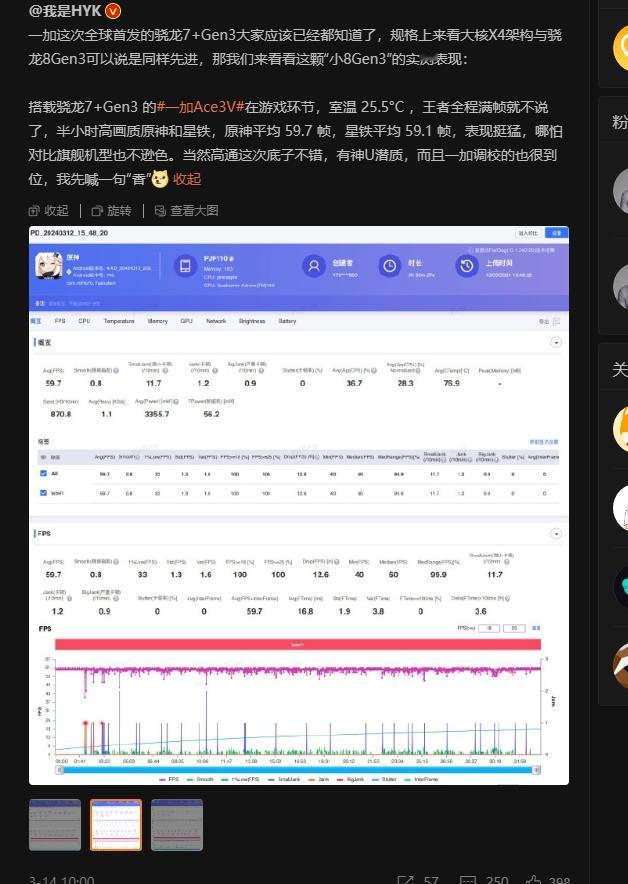This screenshot has height=884, width=628.
Task: Grab the left handle of the chart time slider
Action: pyautogui.click(x=59, y=770)
